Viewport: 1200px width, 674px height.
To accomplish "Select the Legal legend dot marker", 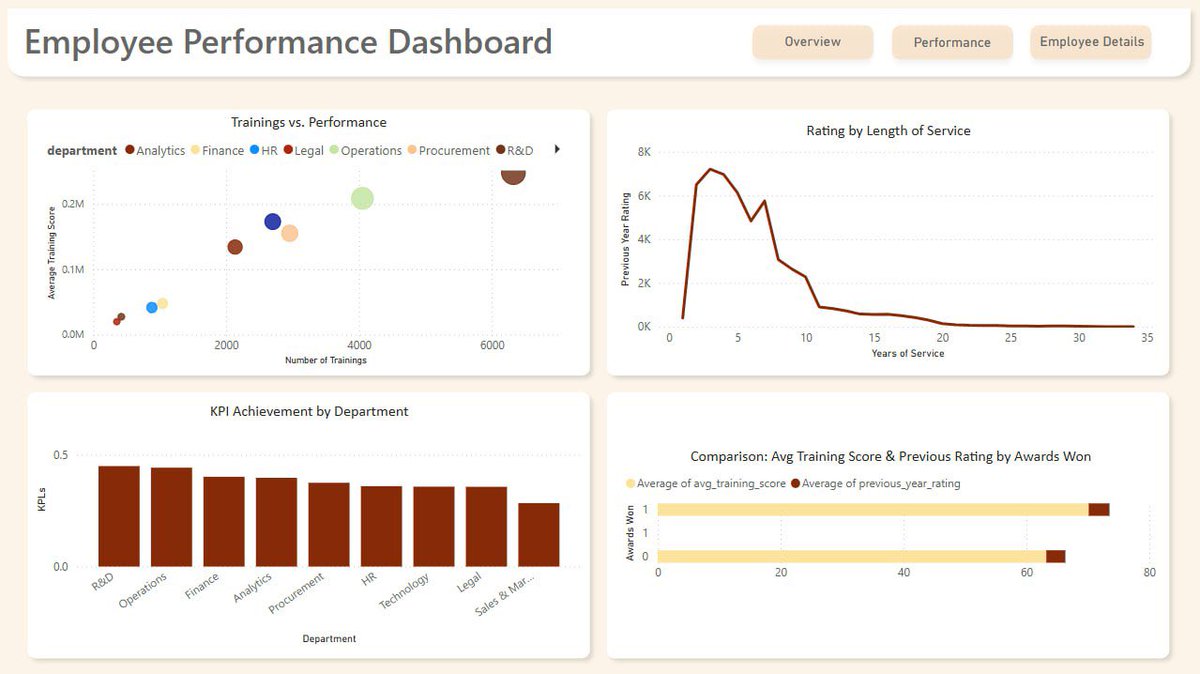I will [x=289, y=150].
